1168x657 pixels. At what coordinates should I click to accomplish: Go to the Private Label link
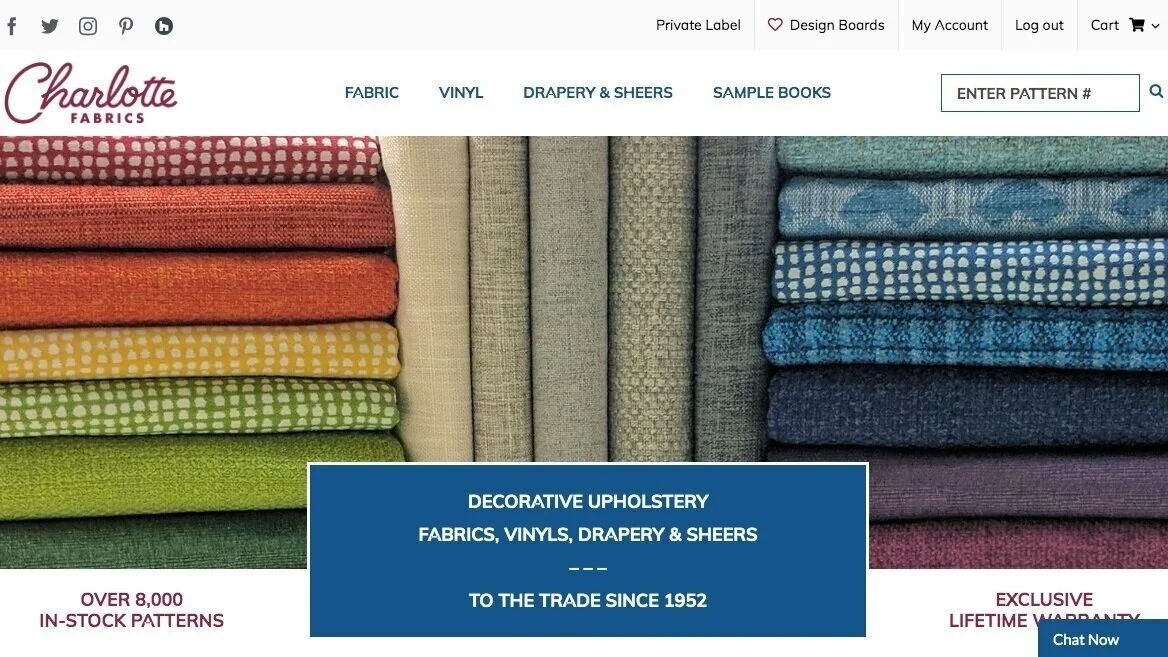(x=698, y=25)
